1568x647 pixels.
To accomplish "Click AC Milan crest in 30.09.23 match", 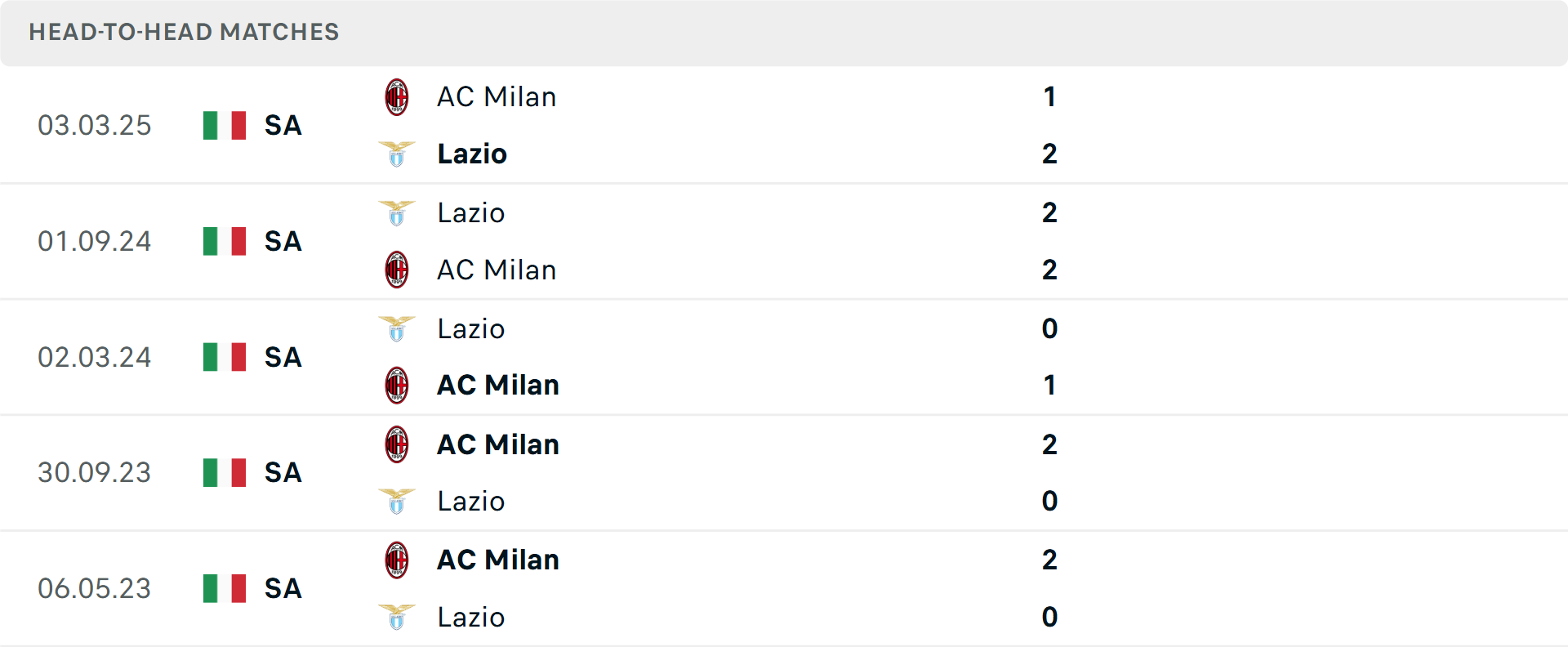I will [x=397, y=444].
